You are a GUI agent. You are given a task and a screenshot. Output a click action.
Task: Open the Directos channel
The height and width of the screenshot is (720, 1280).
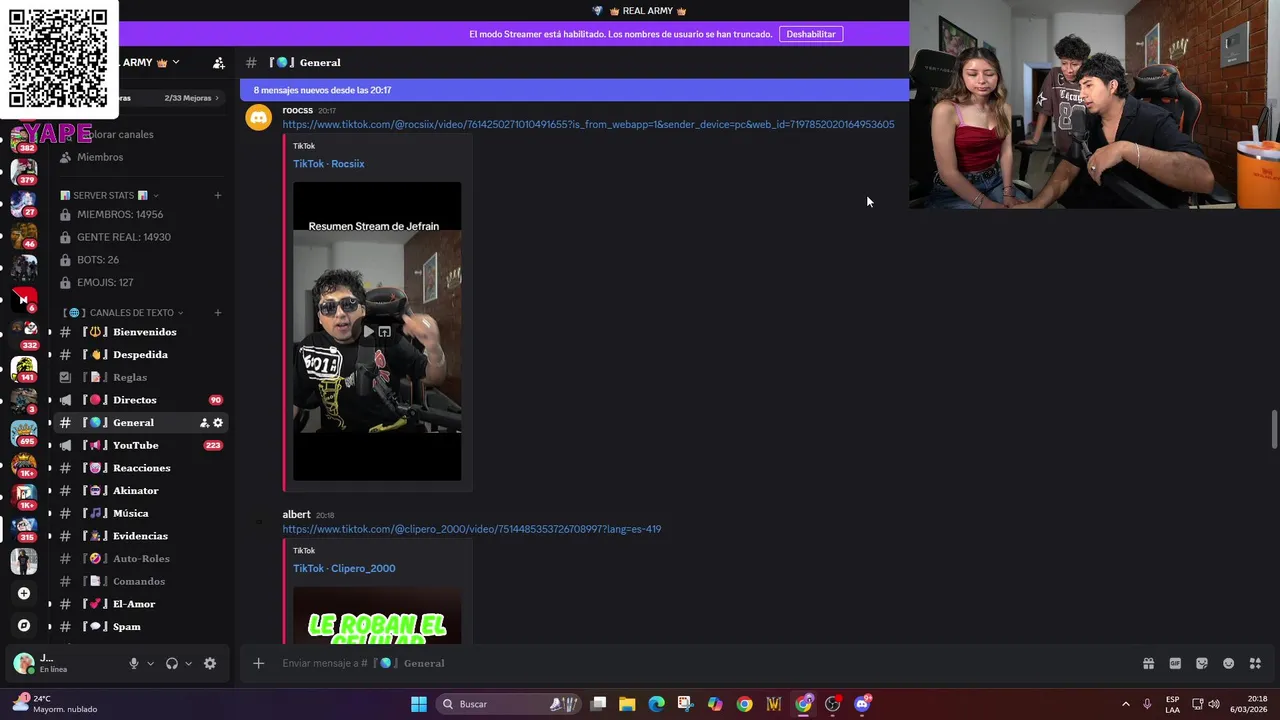140,400
